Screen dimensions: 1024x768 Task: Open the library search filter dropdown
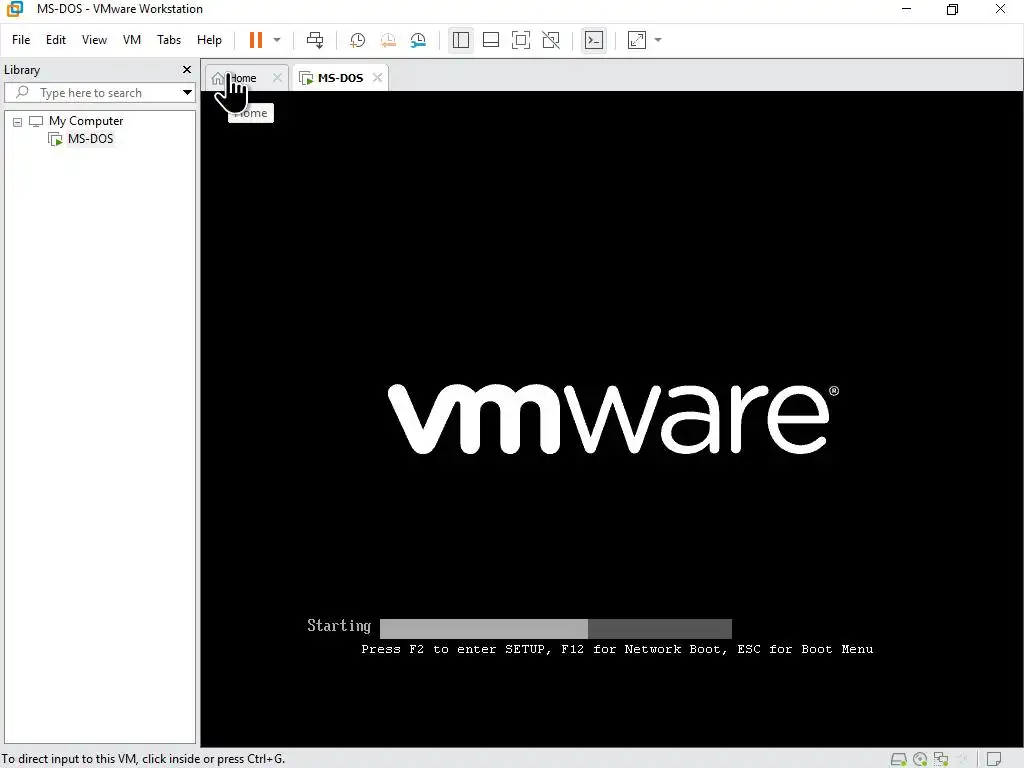187,93
